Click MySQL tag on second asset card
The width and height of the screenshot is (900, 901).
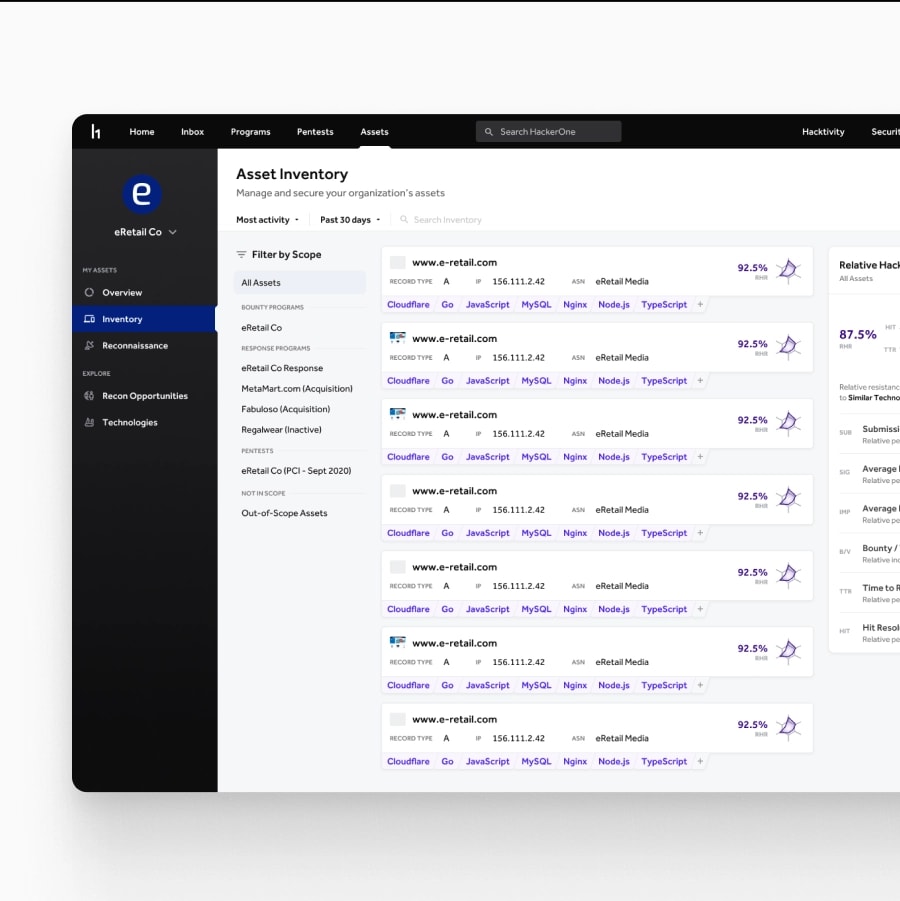(536, 380)
